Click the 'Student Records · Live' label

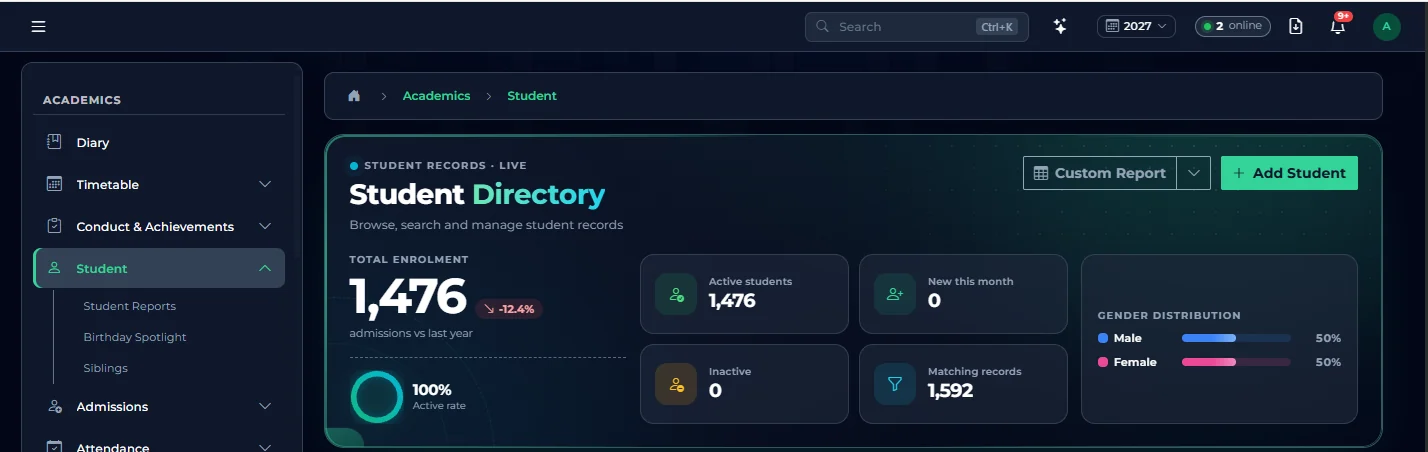[445, 166]
